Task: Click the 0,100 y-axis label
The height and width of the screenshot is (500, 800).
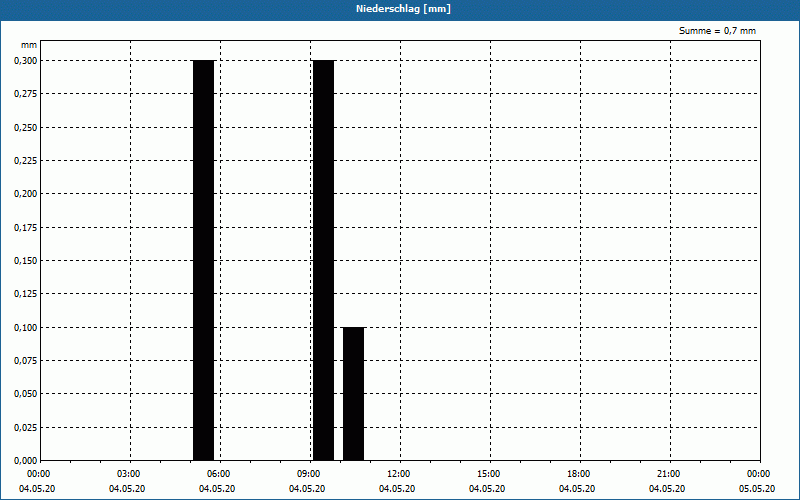Action: click(26, 328)
